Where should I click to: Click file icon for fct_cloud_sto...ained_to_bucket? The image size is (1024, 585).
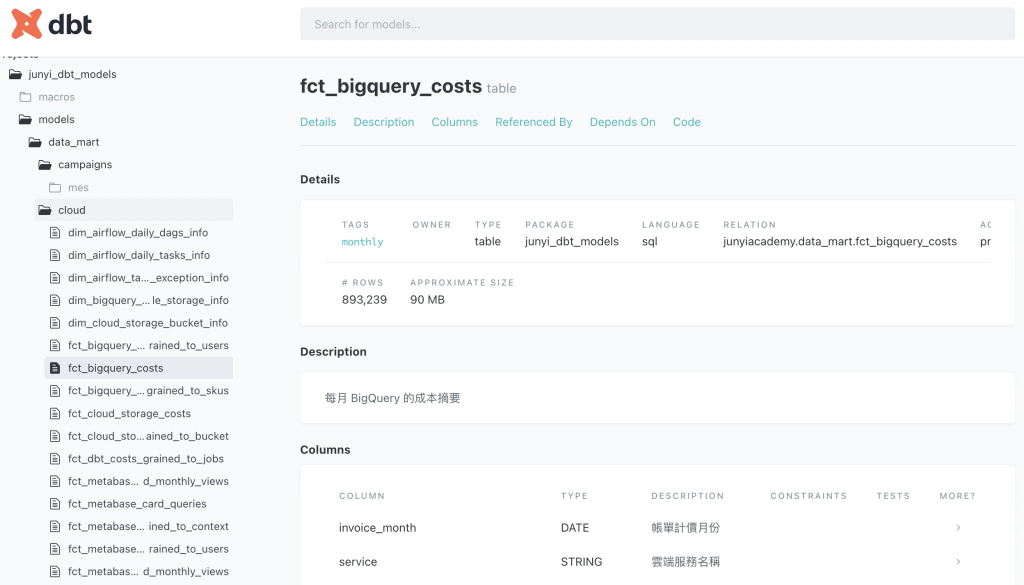55,436
